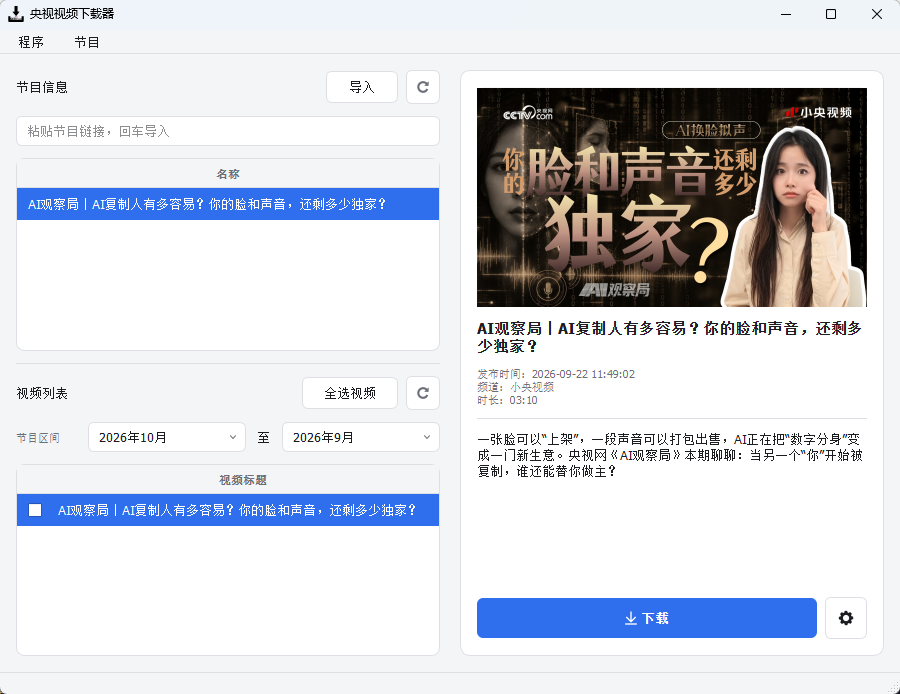Minimize the 央视视频下载器 window
Image resolution: width=900 pixels, height=694 pixels.
click(786, 14)
